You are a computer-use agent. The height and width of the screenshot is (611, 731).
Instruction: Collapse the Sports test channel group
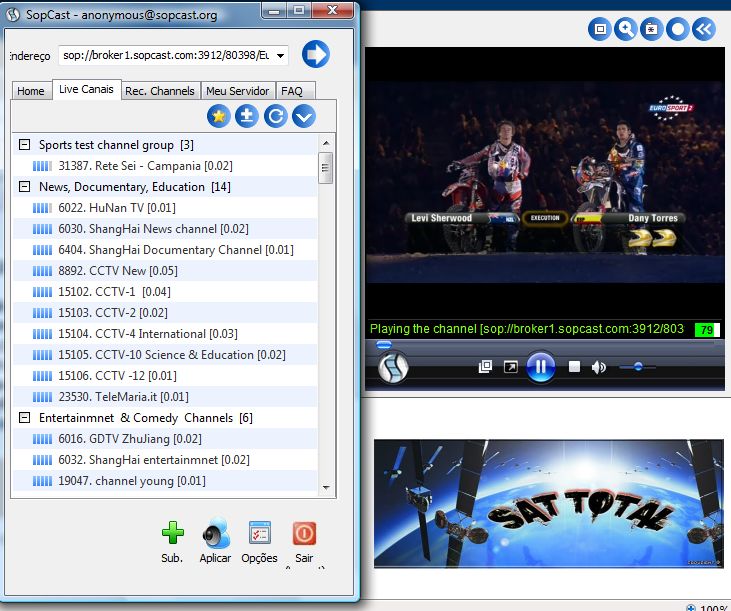(x=24, y=144)
